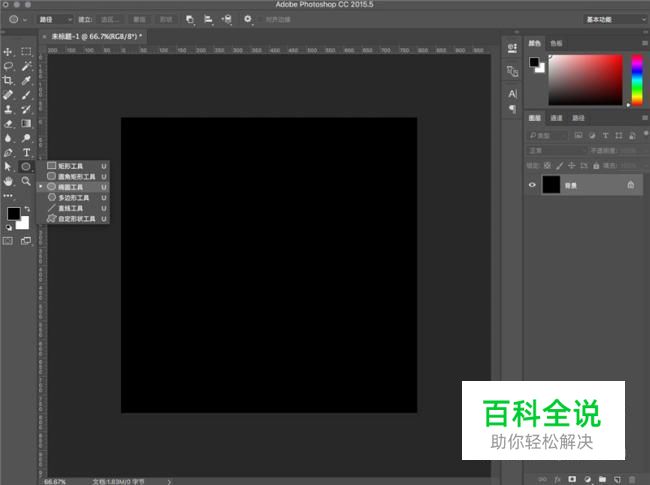Choose 自定形状工具 from the flyout menu
Image resolution: width=650 pixels, height=485 pixels.
(x=75, y=218)
